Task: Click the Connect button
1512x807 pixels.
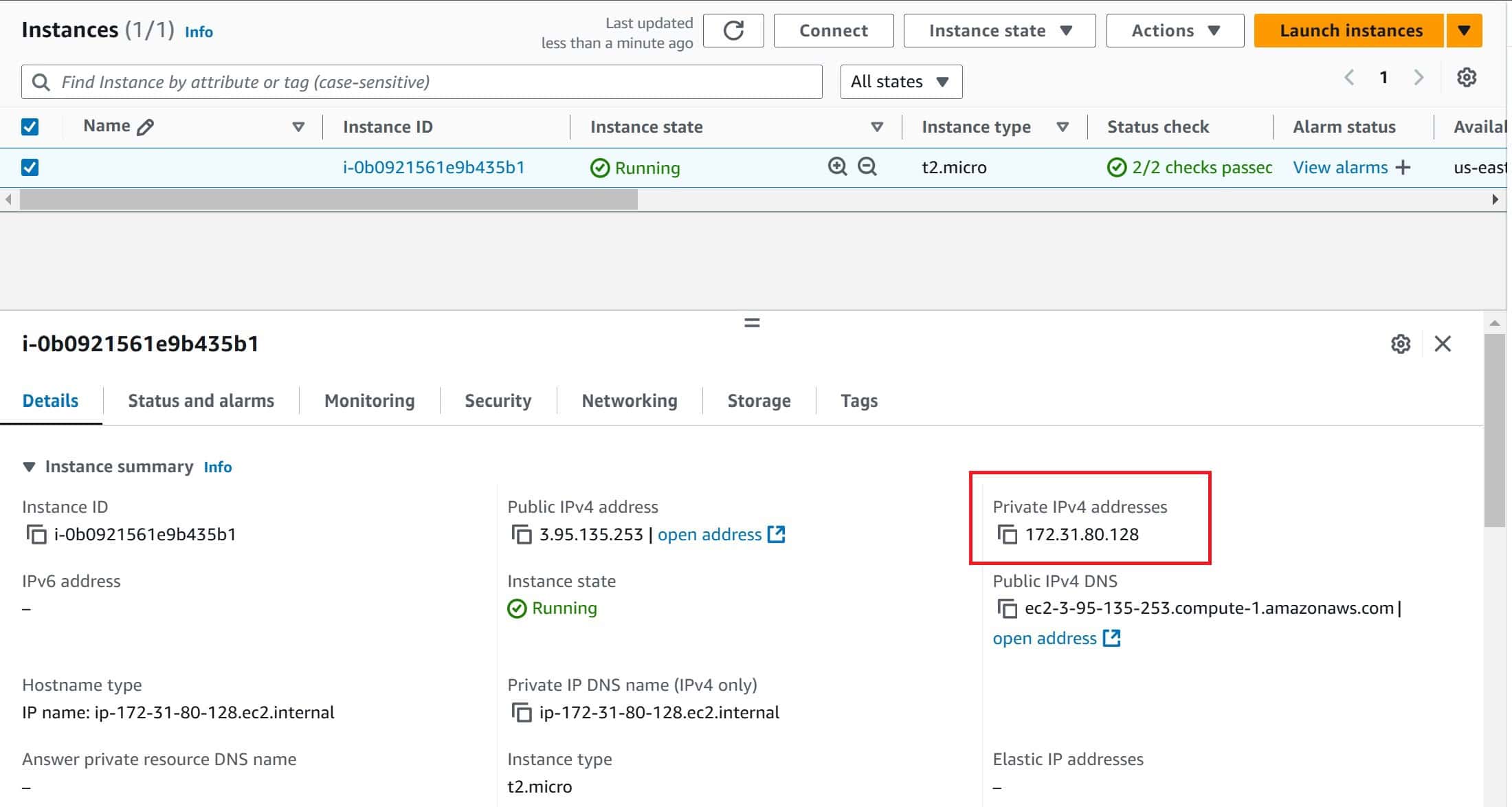Action: 833,30
